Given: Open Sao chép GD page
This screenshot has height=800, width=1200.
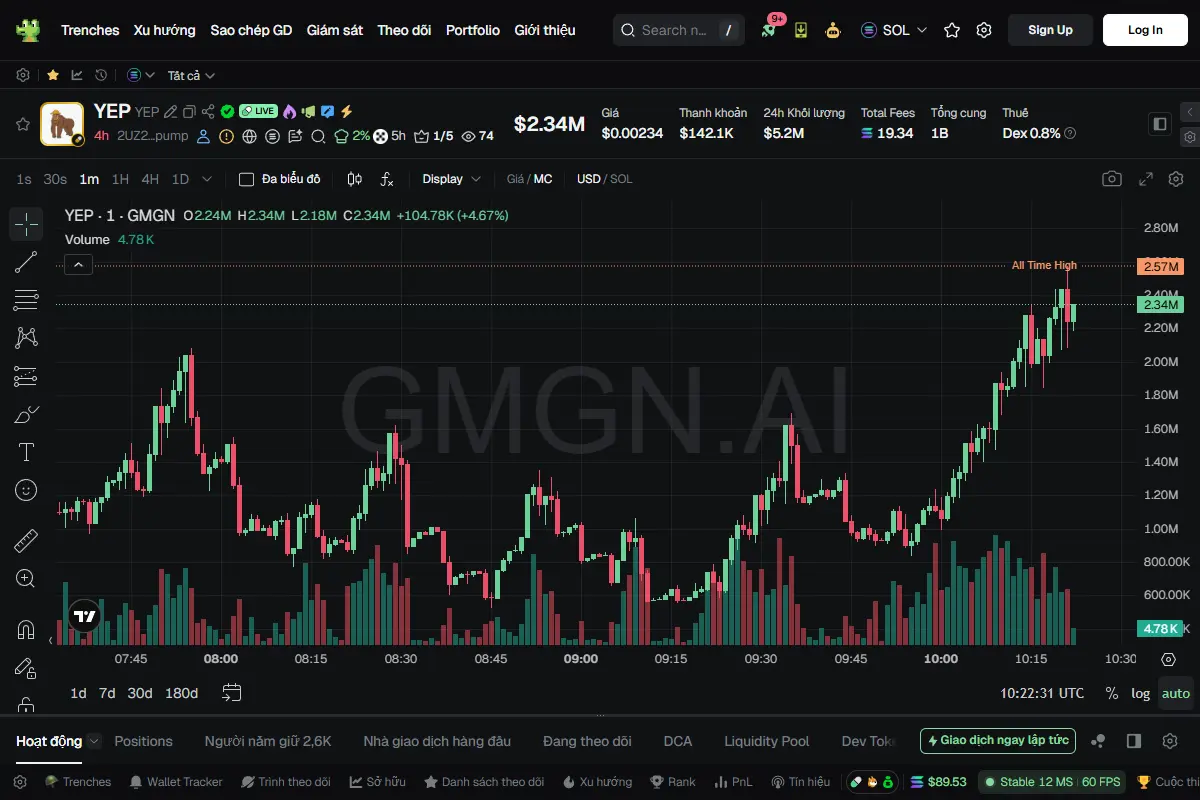Looking at the screenshot, I should [x=251, y=30].
